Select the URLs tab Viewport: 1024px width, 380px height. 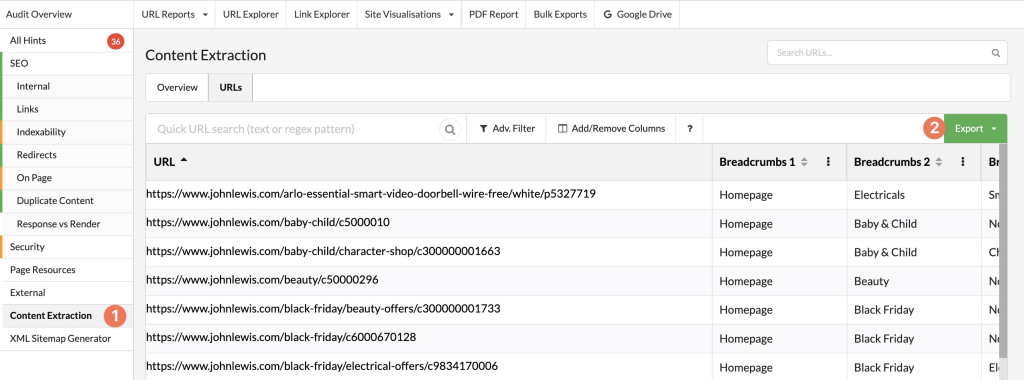point(231,87)
